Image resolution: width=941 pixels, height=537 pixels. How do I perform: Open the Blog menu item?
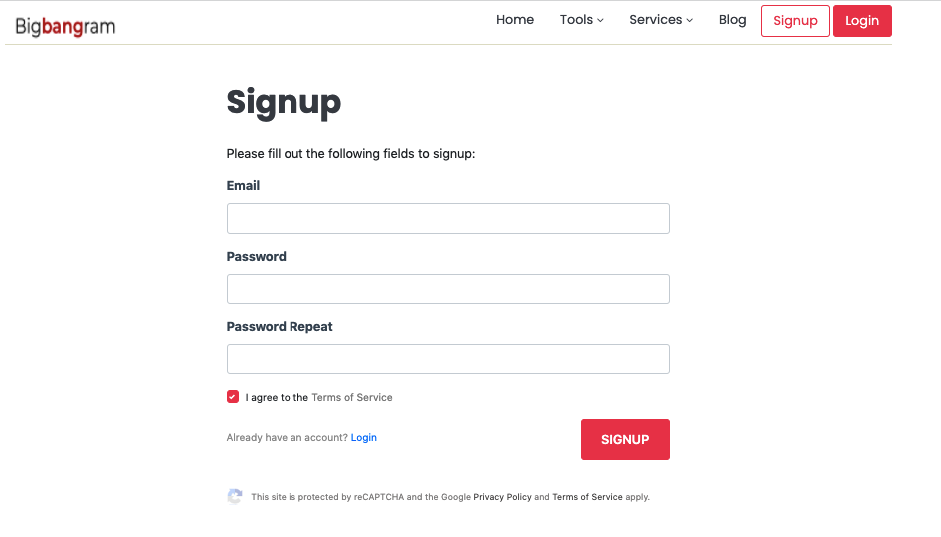coord(732,20)
